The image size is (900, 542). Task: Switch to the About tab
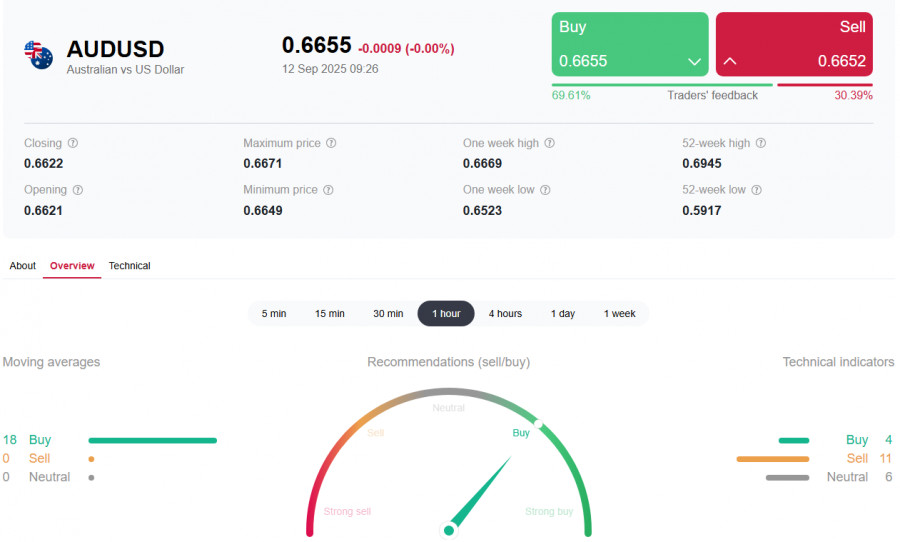(22, 266)
